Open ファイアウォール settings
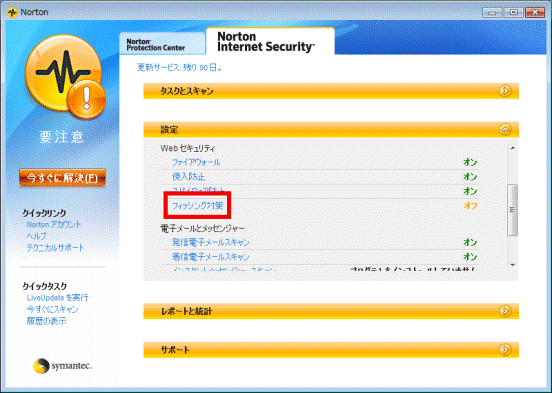 (x=196, y=162)
